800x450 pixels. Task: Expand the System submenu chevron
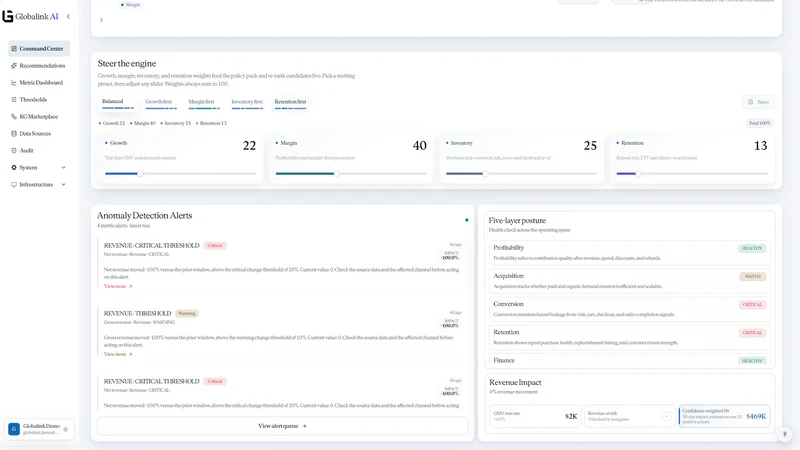pos(63,167)
